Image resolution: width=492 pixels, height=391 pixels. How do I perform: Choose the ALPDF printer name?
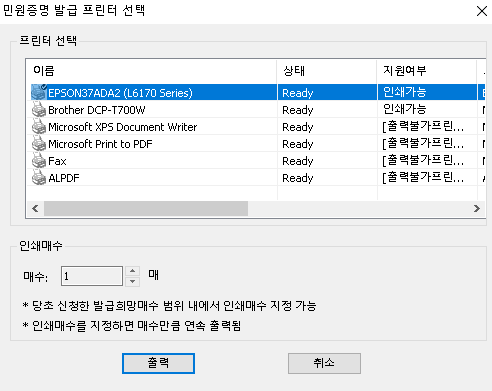pos(64,178)
